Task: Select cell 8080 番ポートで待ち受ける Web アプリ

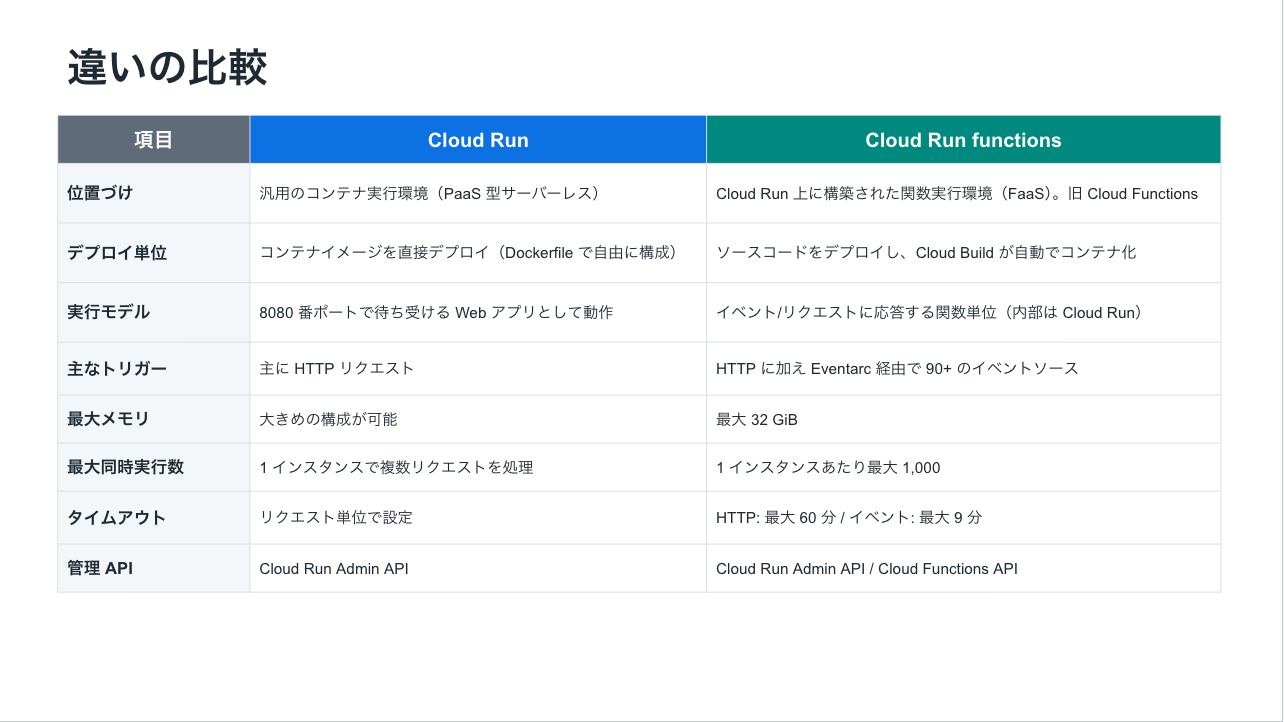Action: (x=478, y=312)
